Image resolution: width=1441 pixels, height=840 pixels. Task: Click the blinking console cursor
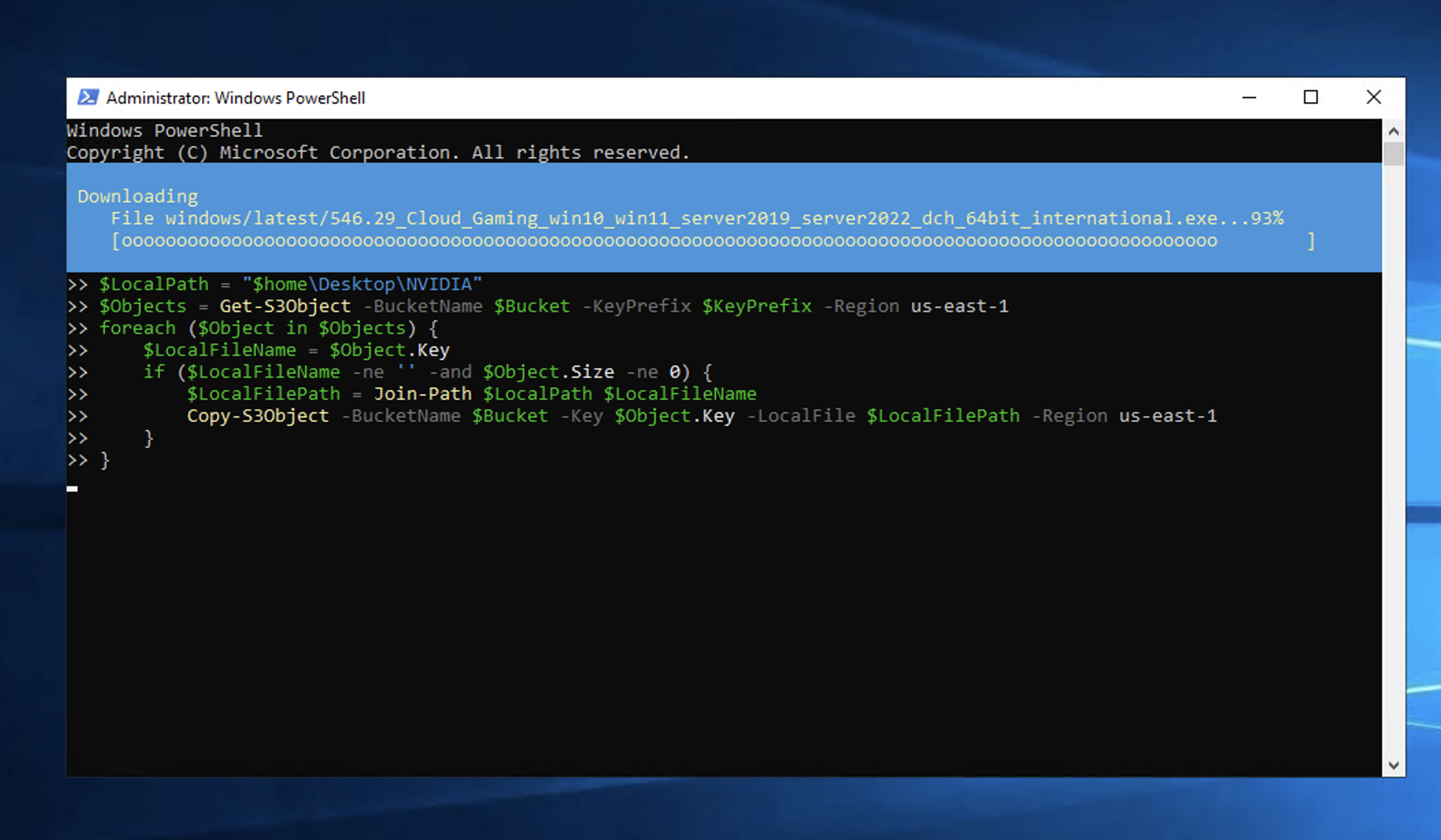(x=72, y=489)
